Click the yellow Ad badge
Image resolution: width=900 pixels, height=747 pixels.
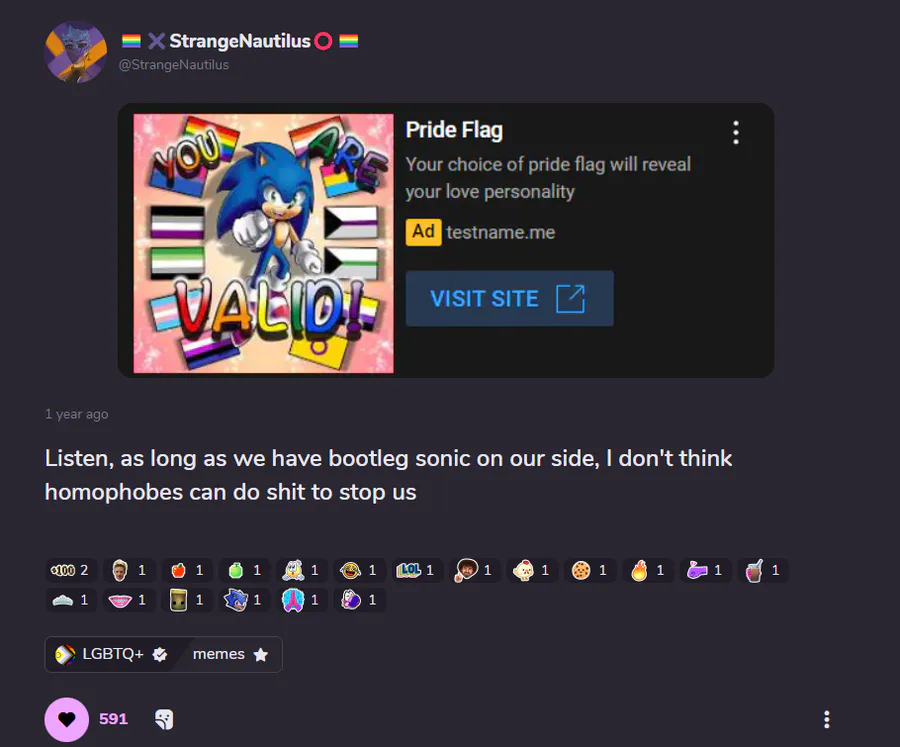[x=424, y=232]
